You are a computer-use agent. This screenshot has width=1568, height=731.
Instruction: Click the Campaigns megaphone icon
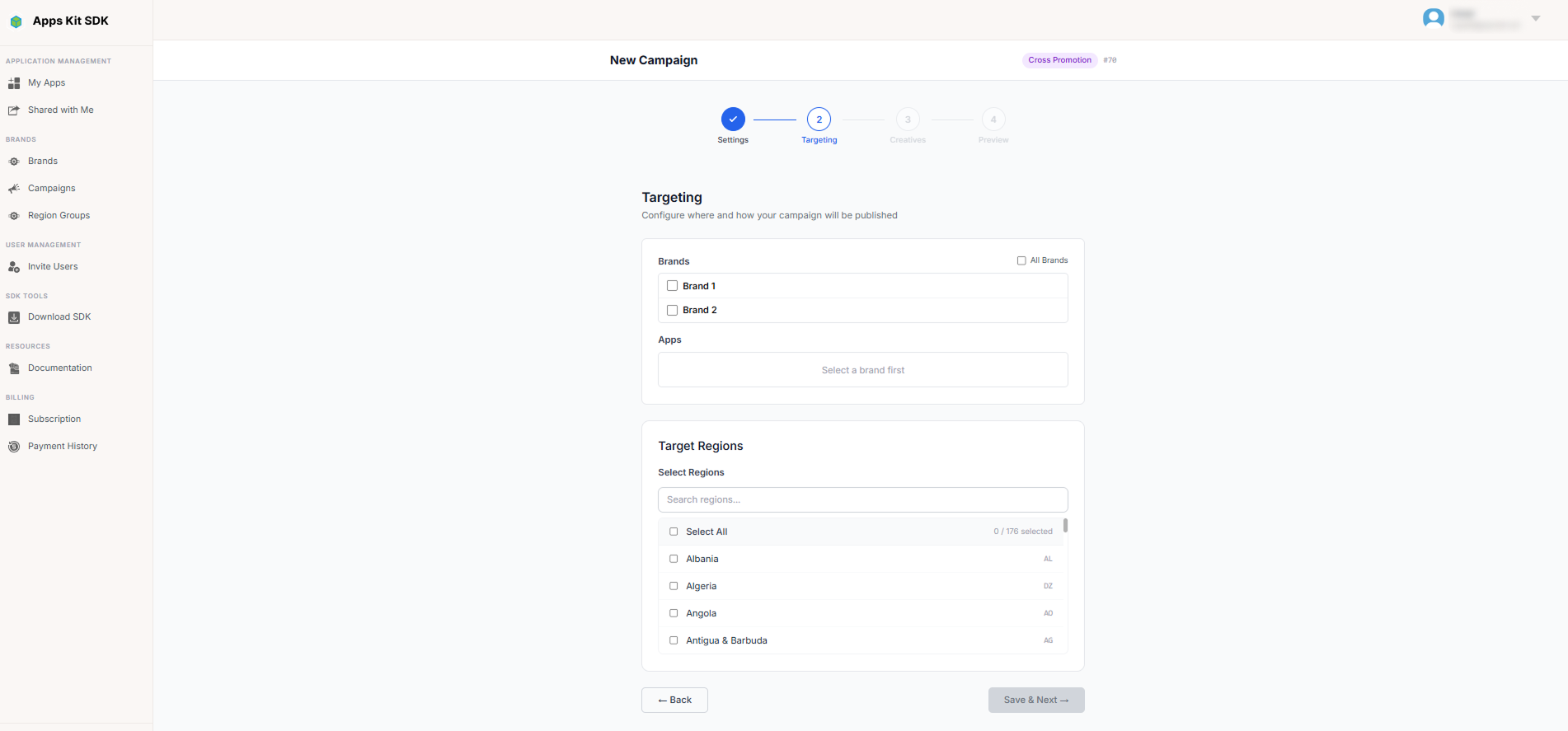tap(14, 189)
